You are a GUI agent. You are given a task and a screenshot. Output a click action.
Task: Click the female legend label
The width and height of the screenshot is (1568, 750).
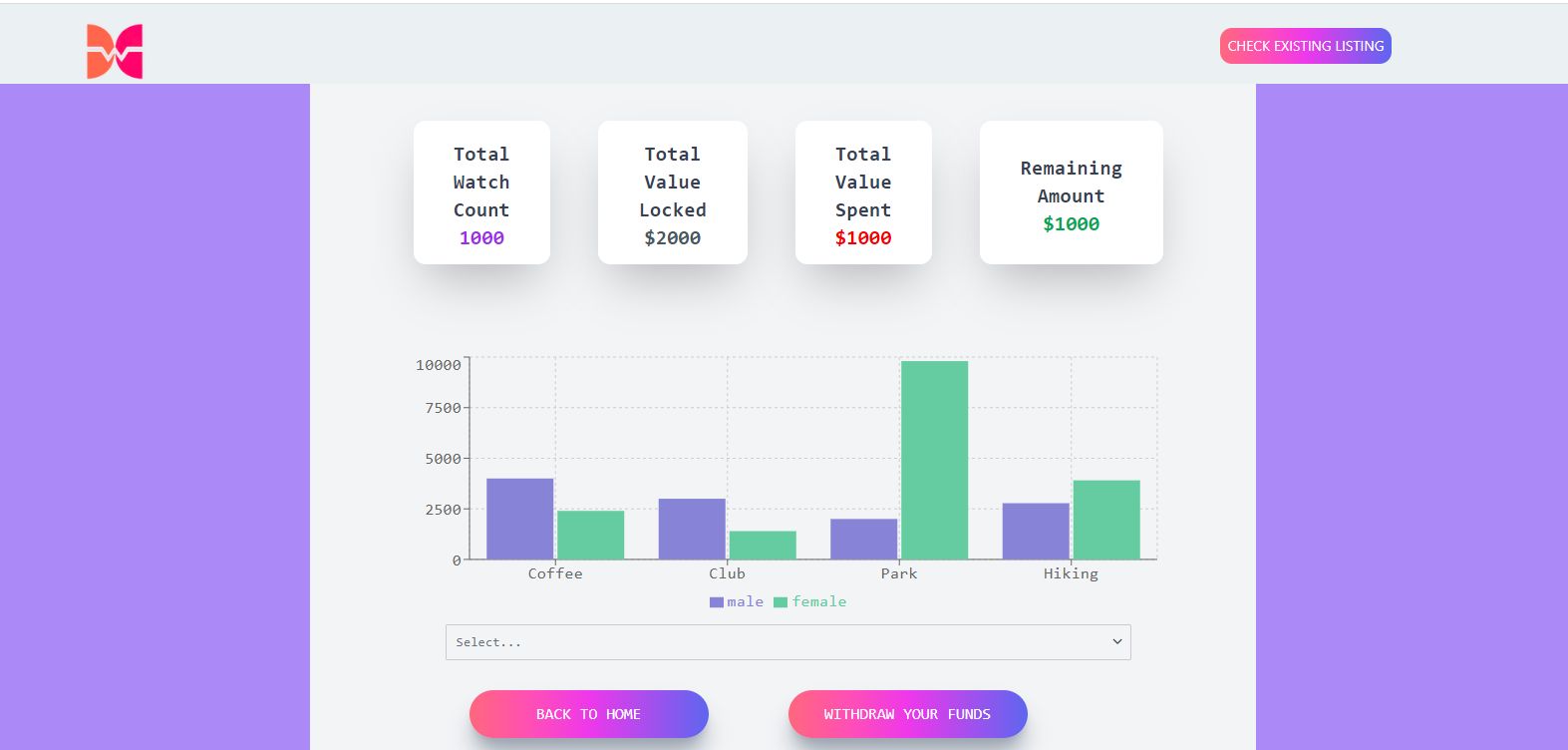pyautogui.click(x=818, y=601)
